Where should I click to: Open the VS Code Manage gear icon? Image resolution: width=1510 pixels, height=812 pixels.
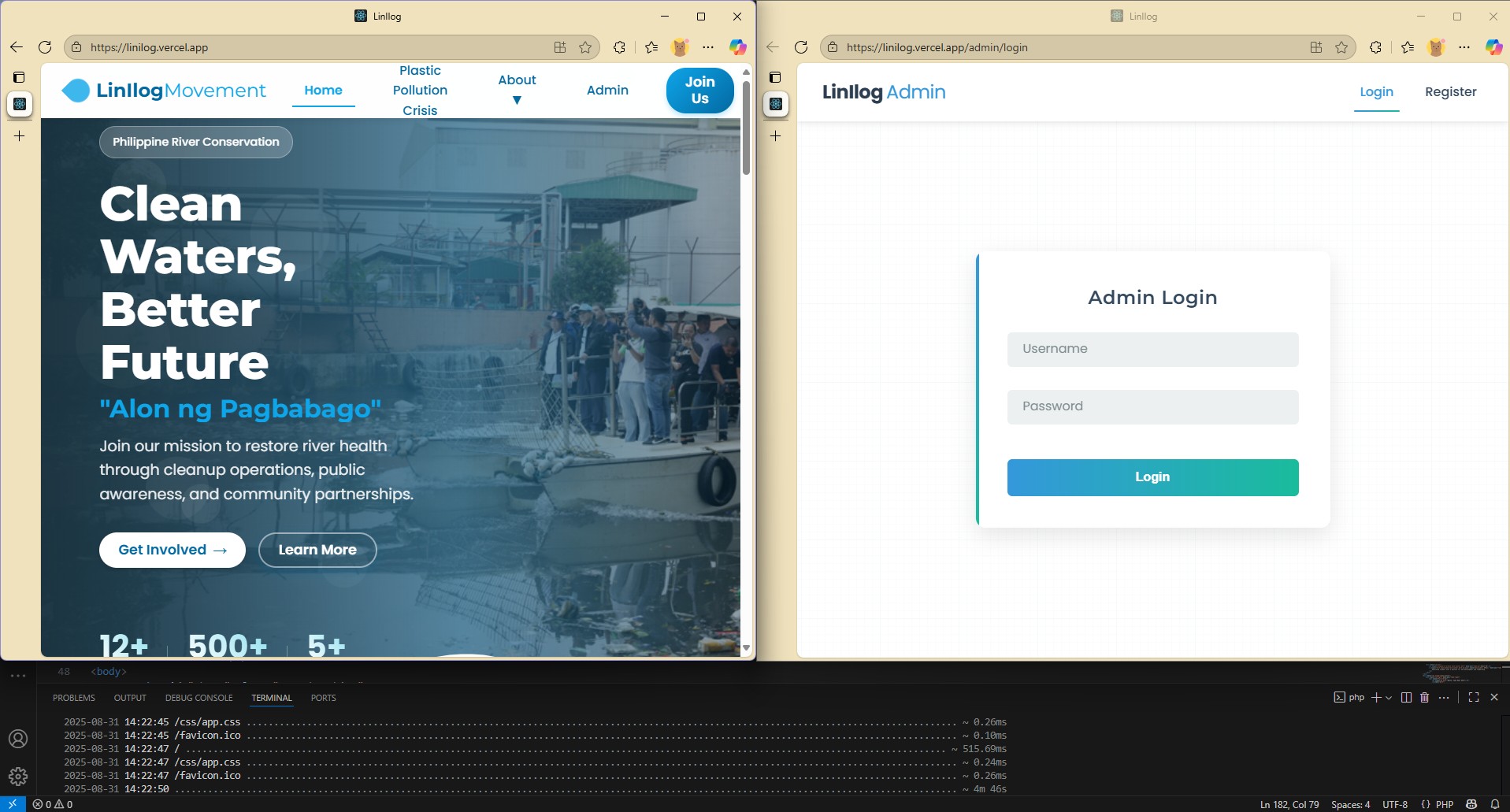18,777
